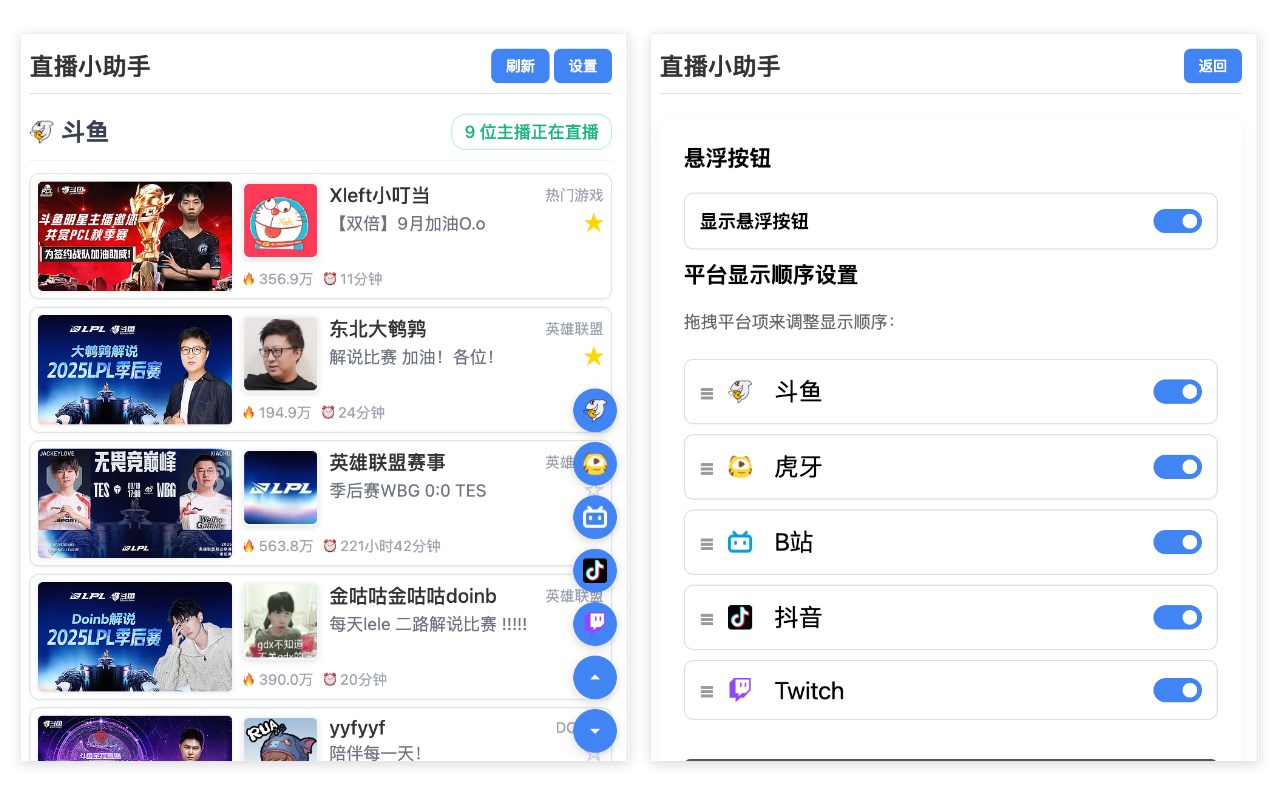Screen dimensions: 1280x800
Task: Disable the 虎牙 platform switch
Action: click(x=1177, y=466)
